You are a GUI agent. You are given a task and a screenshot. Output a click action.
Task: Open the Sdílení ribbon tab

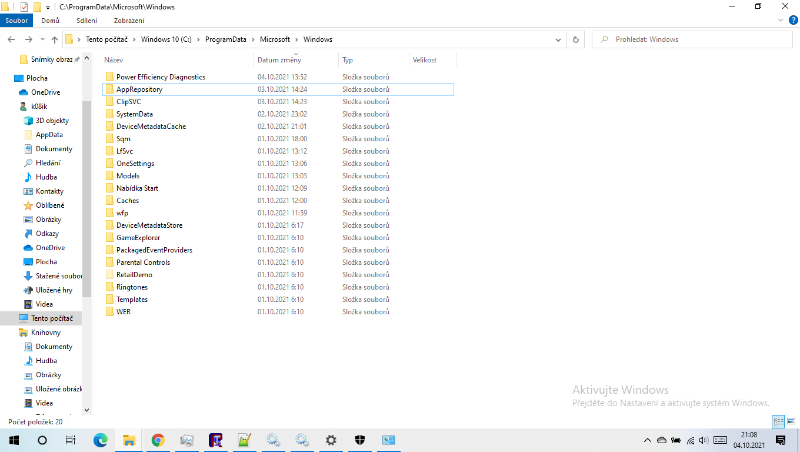click(x=87, y=20)
